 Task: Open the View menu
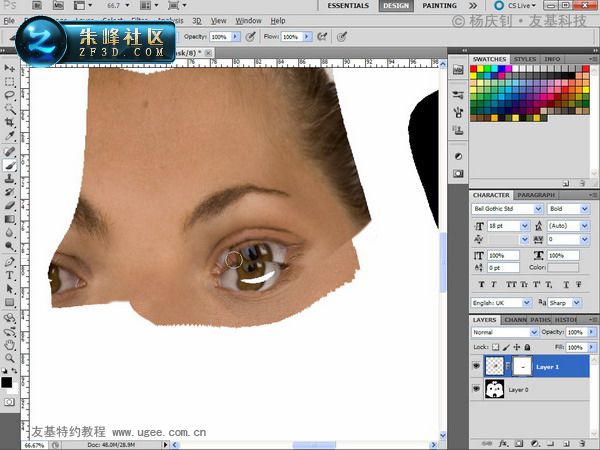pos(218,21)
